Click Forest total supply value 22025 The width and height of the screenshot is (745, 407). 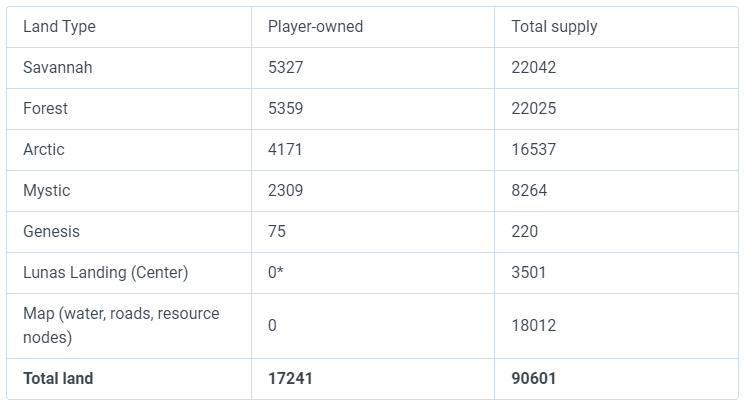point(534,108)
